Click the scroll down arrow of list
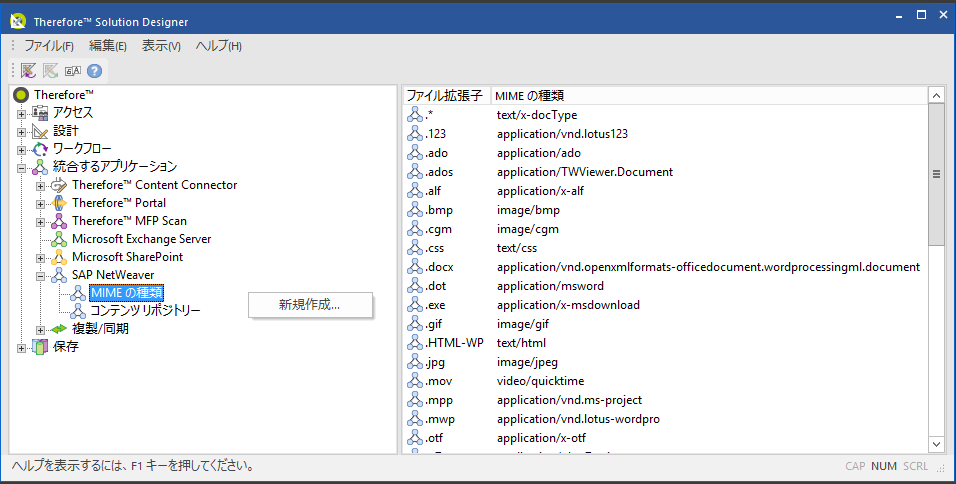Image resolution: width=956 pixels, height=484 pixels. [x=936, y=444]
